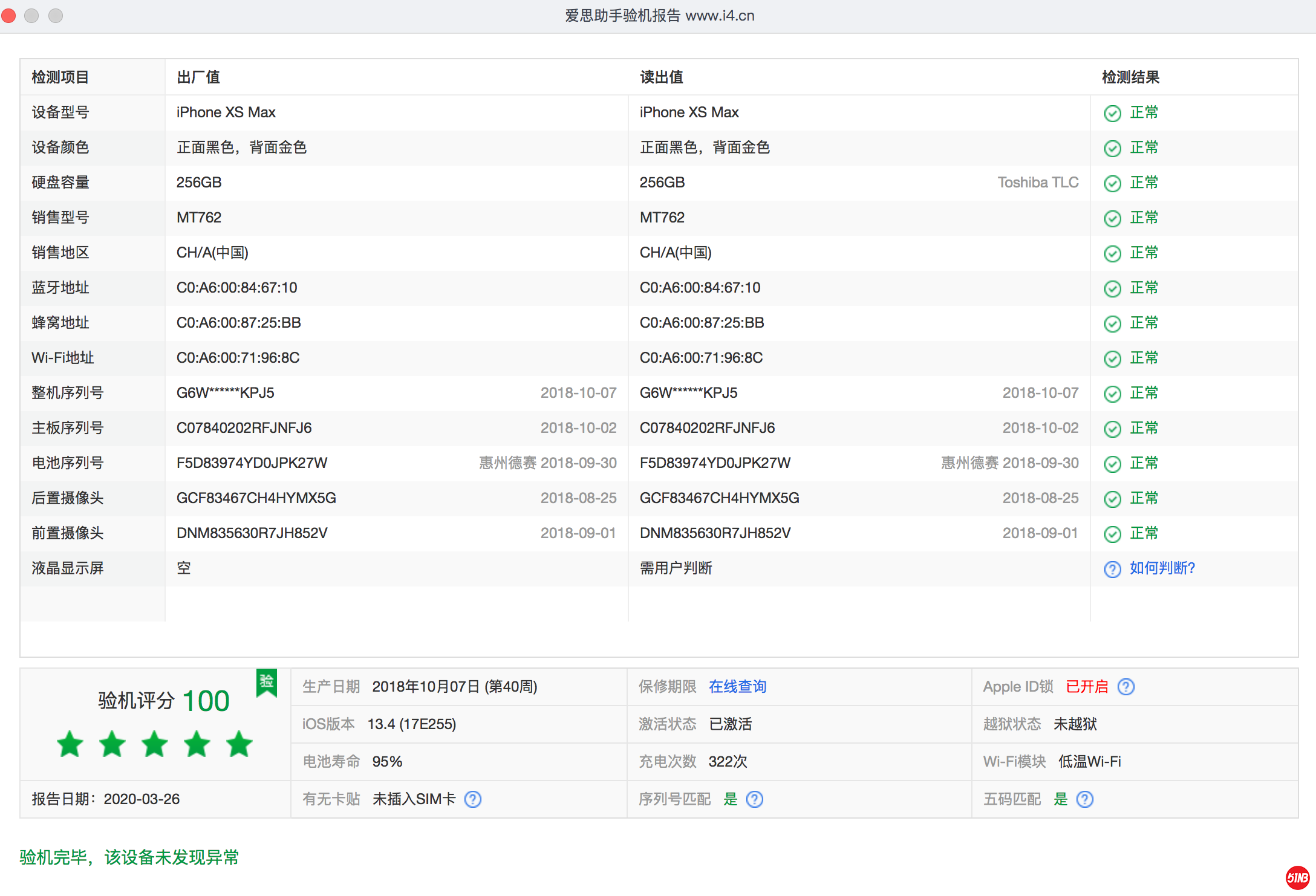This screenshot has height=896, width=1316.
Task: Click the question icon next to 序列号匹配
Action: pos(755,799)
